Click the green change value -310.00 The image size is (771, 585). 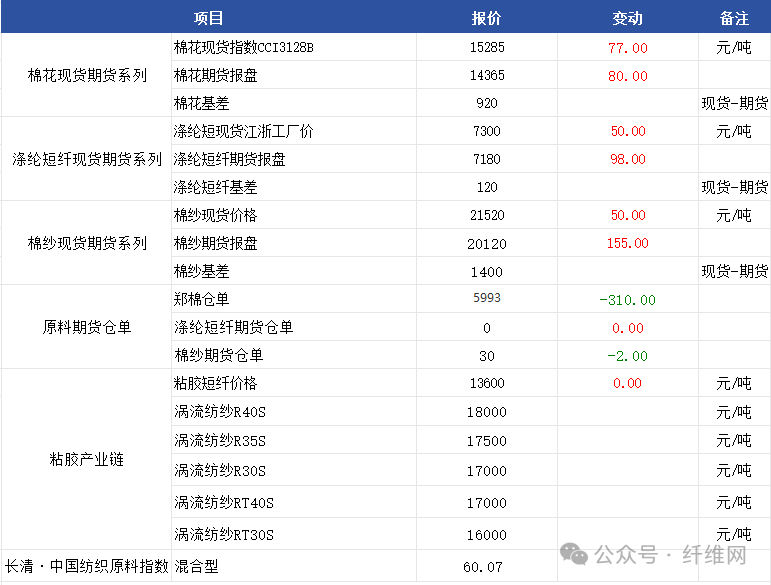[627, 300]
